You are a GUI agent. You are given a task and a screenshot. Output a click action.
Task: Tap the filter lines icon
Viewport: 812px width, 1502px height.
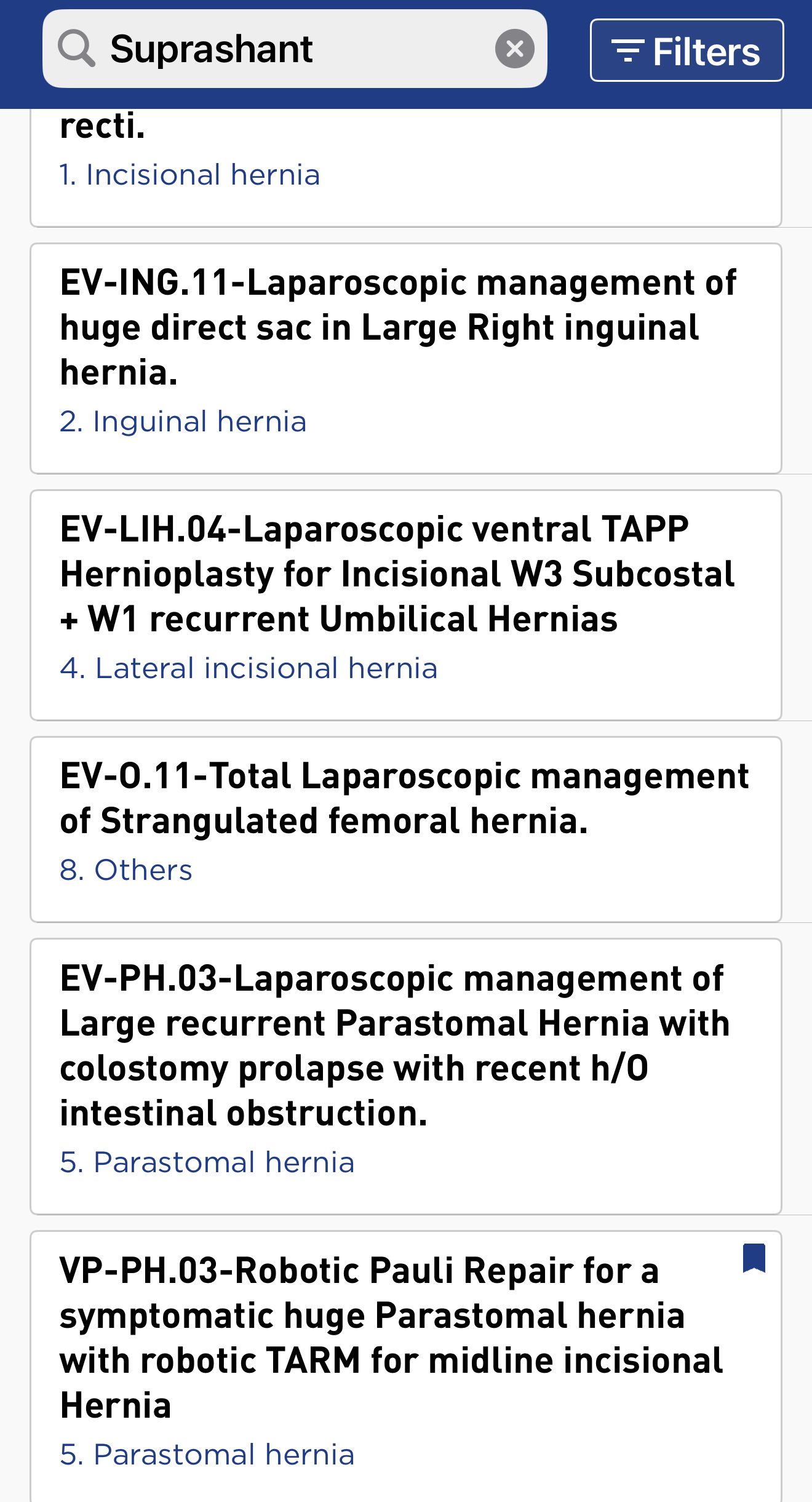(627, 50)
